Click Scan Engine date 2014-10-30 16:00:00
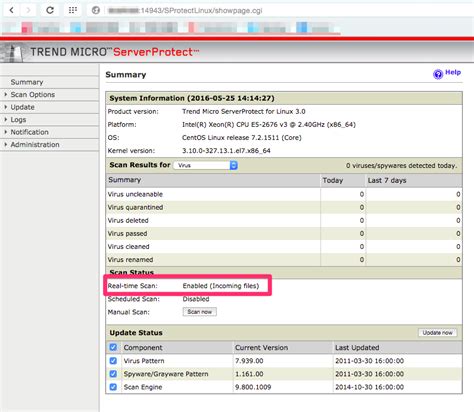The width and height of the screenshot is (474, 412). pyautogui.click(x=369, y=387)
